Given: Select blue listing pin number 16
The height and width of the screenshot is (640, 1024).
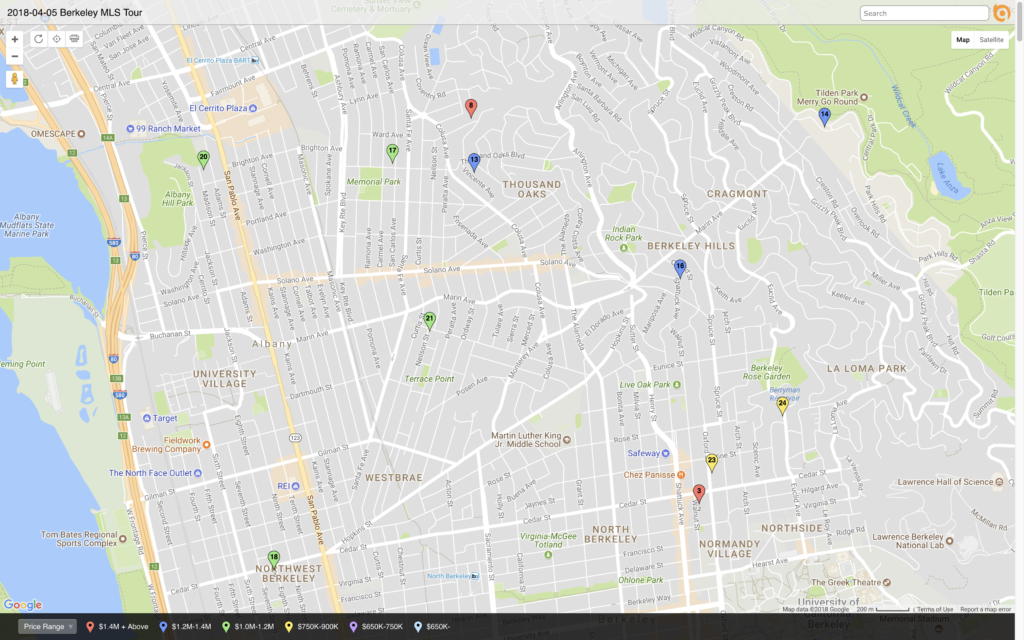Looking at the screenshot, I should pyautogui.click(x=680, y=268).
